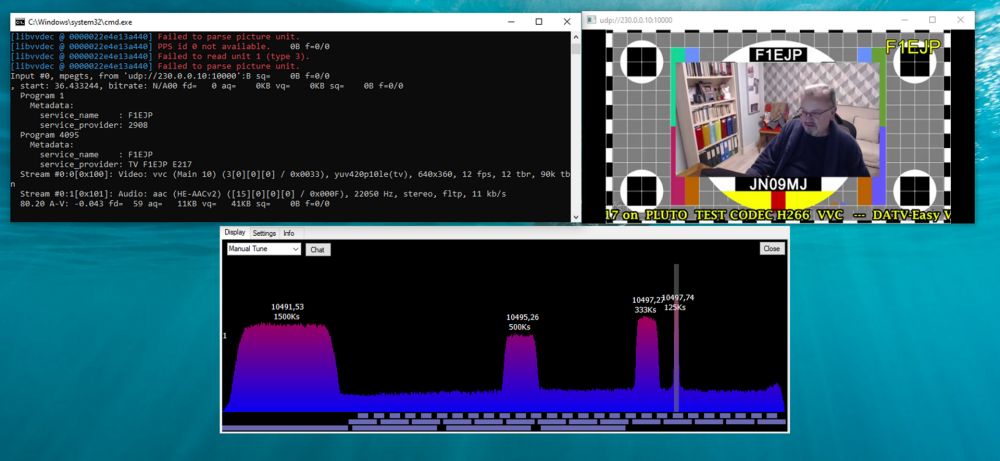
Task: Click the cmd.exe title bar icon
Action: (19, 21)
